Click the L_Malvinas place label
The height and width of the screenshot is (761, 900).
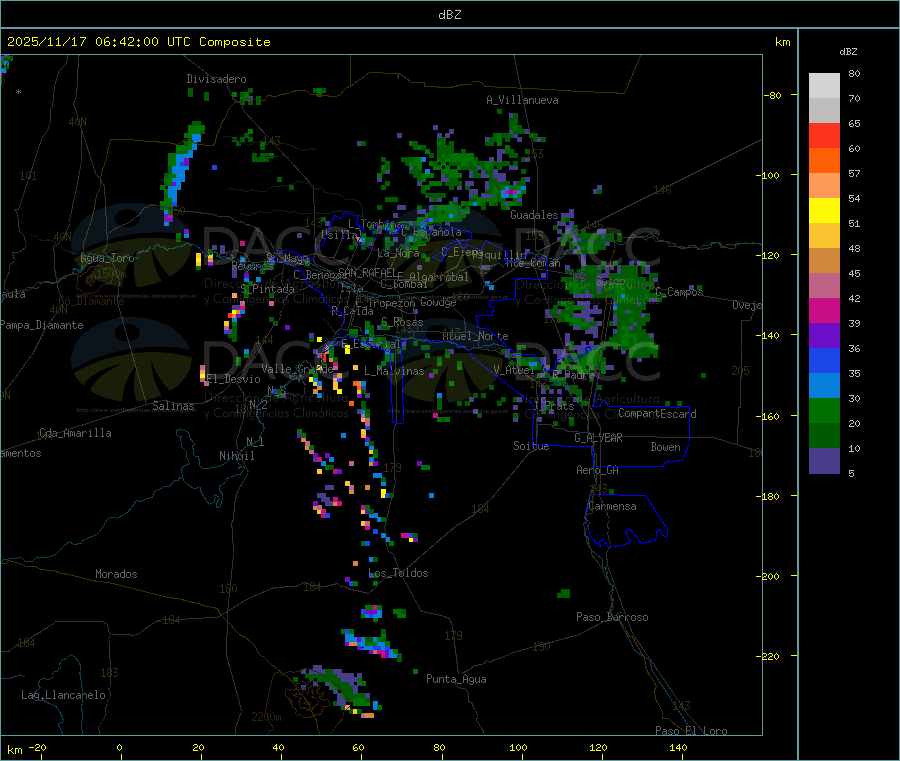click(x=394, y=371)
